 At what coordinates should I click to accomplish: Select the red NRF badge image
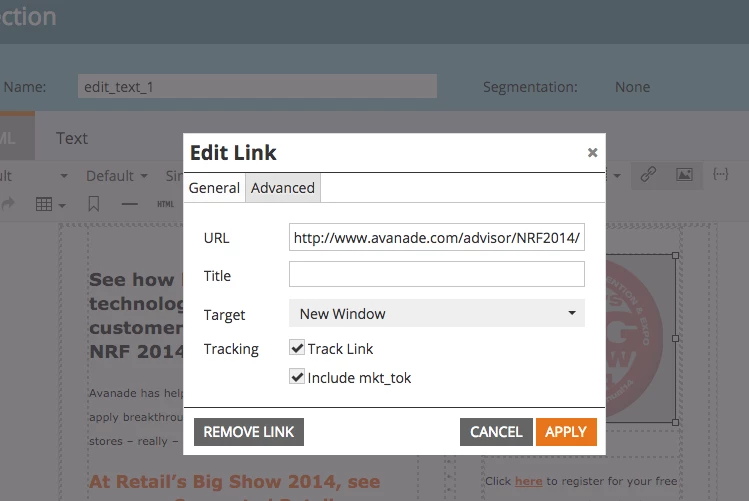[640, 338]
